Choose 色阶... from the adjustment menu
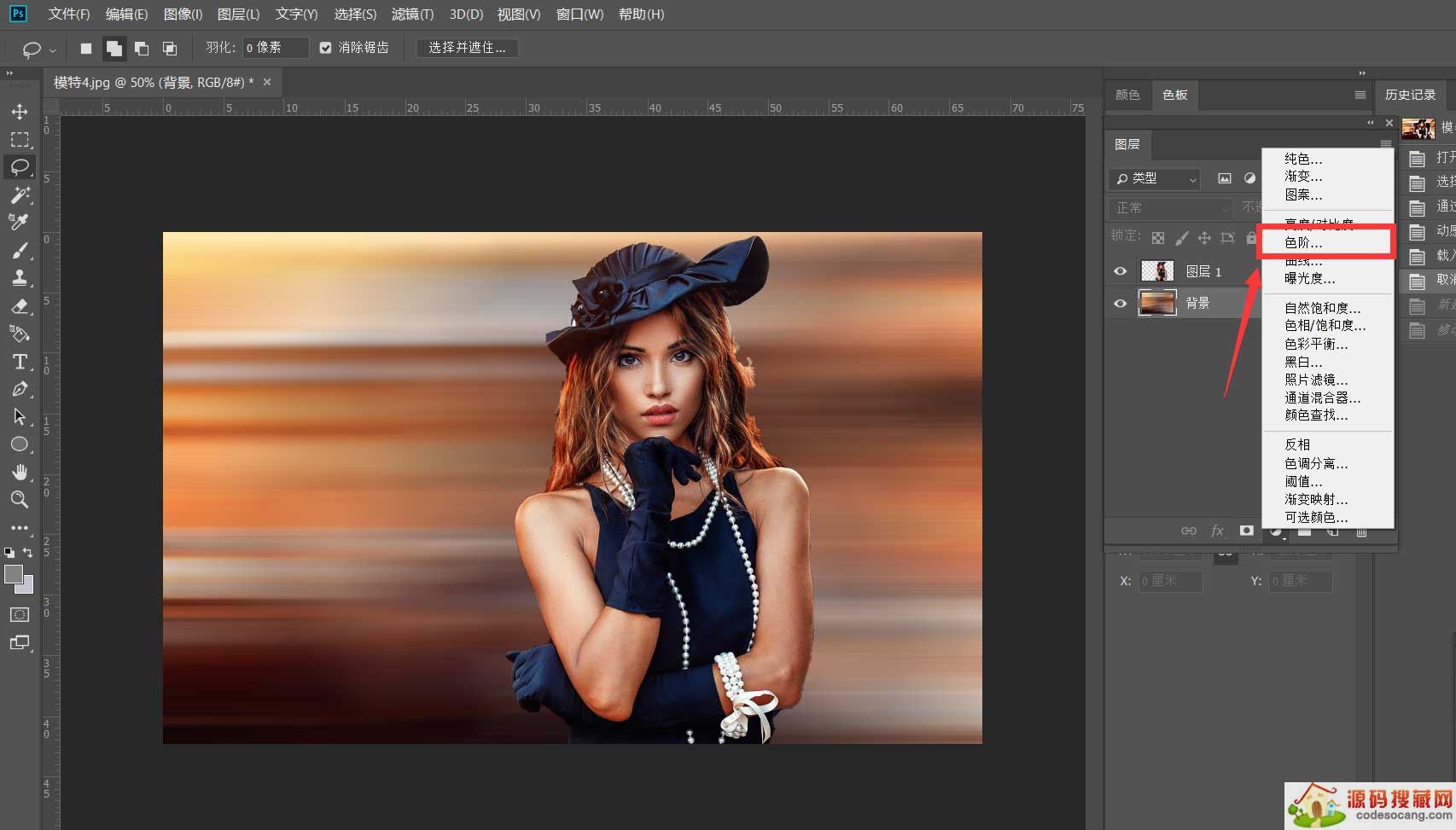This screenshot has height=830, width=1456. pos(1327,242)
